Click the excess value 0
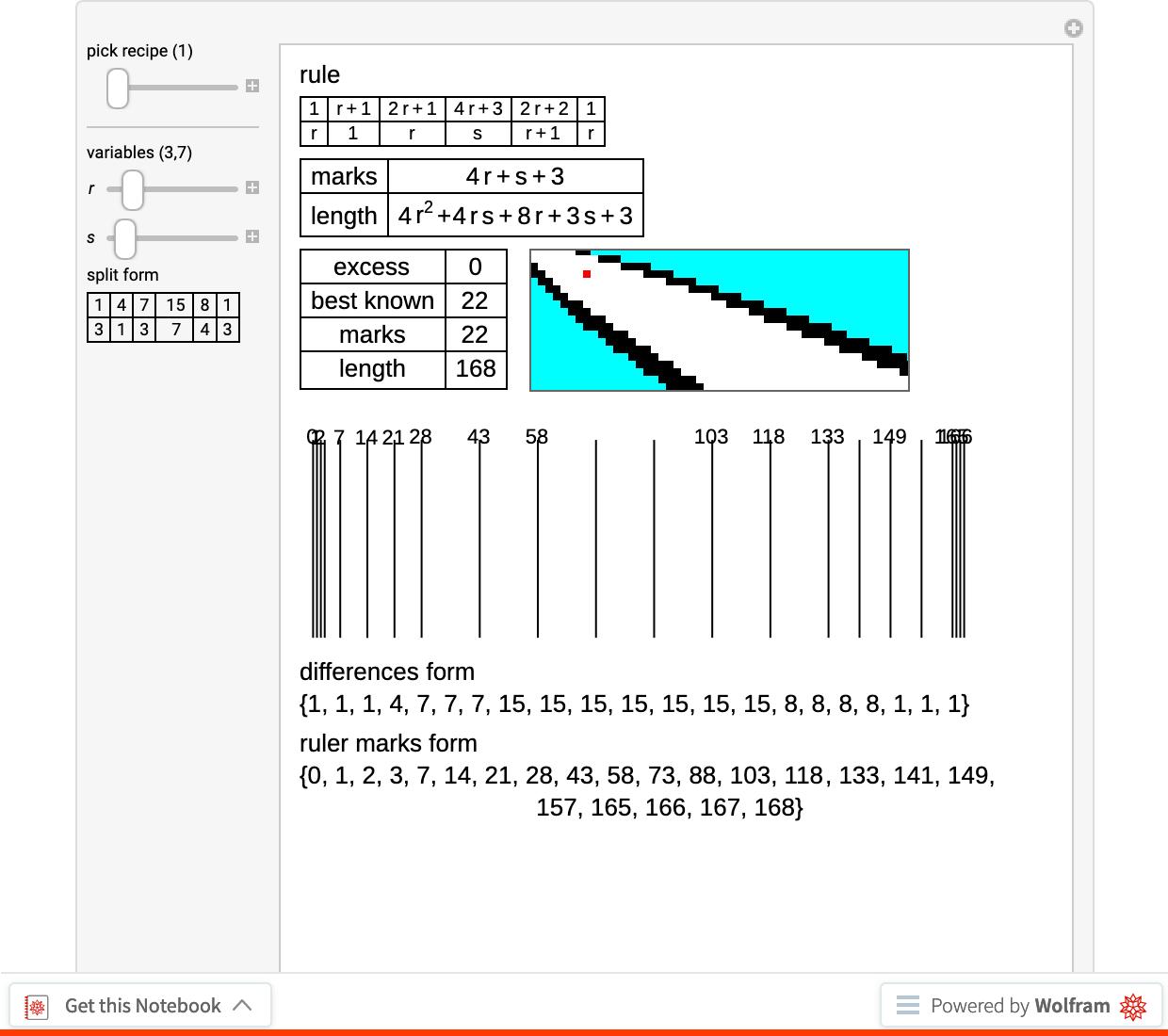Viewport: 1168px width, 1036px height. [476, 267]
